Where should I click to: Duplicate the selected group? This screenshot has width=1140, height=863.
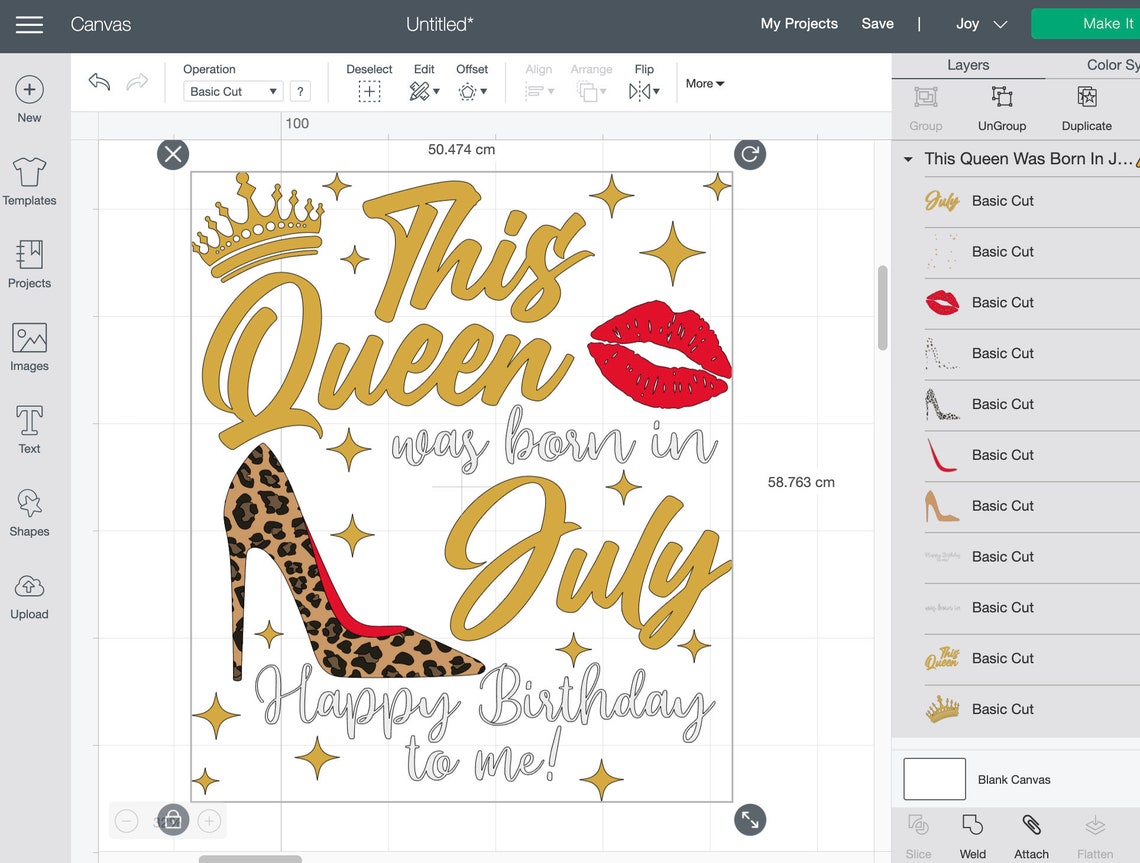[1086, 107]
